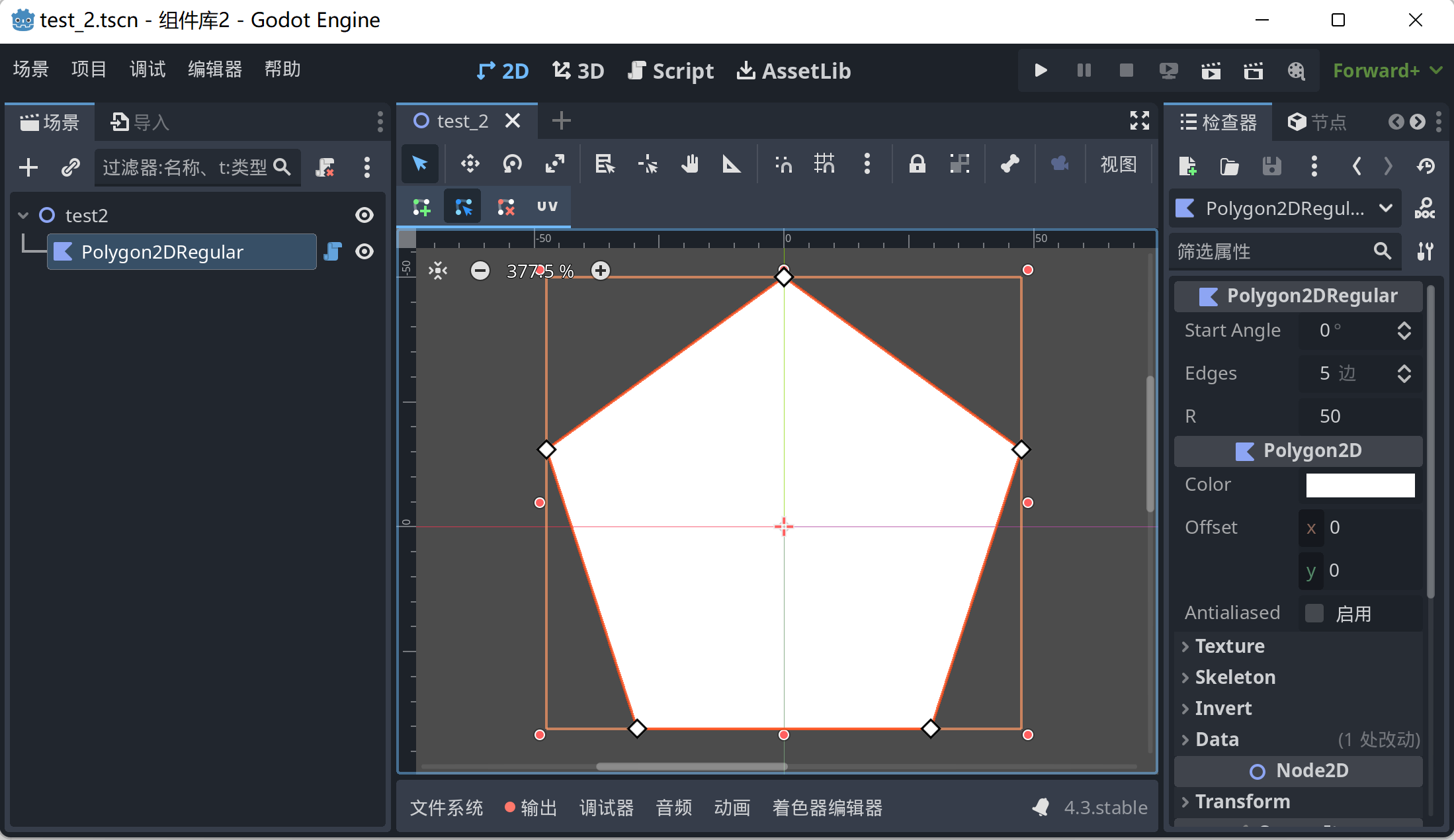Viewport: 1454px width, 840px height.
Task: Lock the selected node with padlock icon
Action: [917, 163]
